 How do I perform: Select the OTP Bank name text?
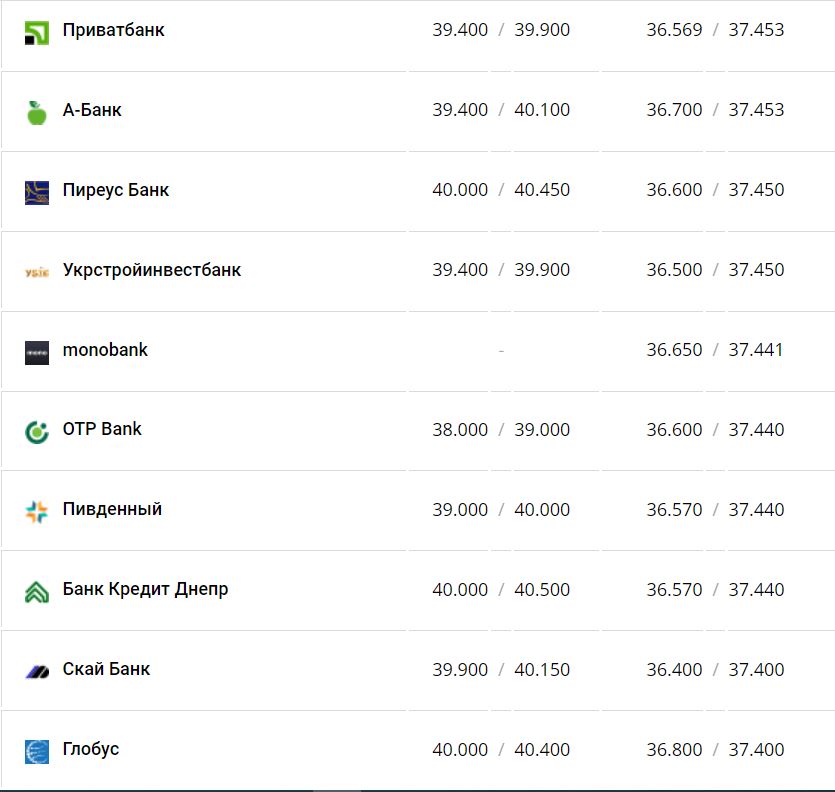click(102, 429)
